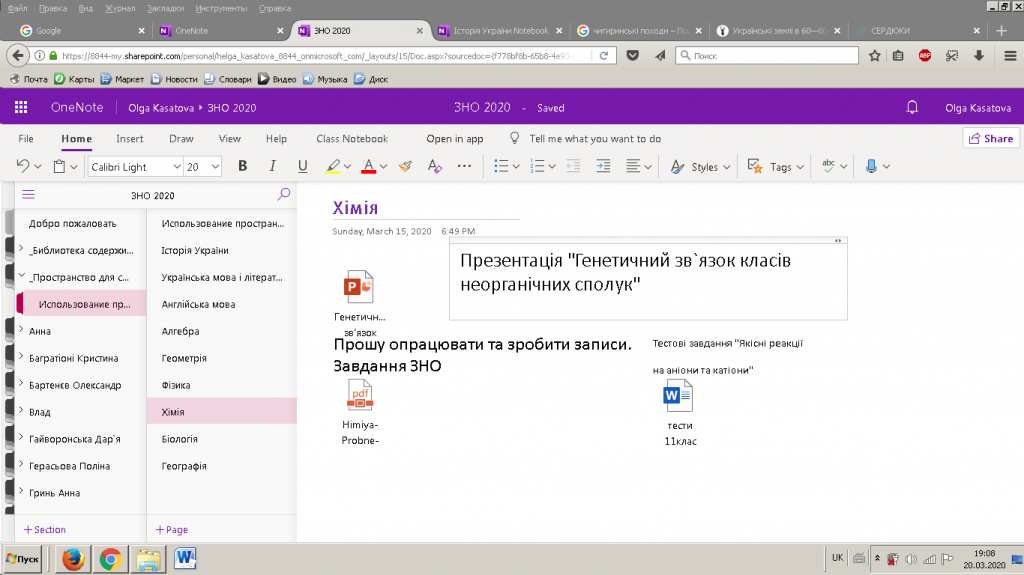1024x575 pixels.
Task: Expand the Анна section group
Action: coord(22,329)
